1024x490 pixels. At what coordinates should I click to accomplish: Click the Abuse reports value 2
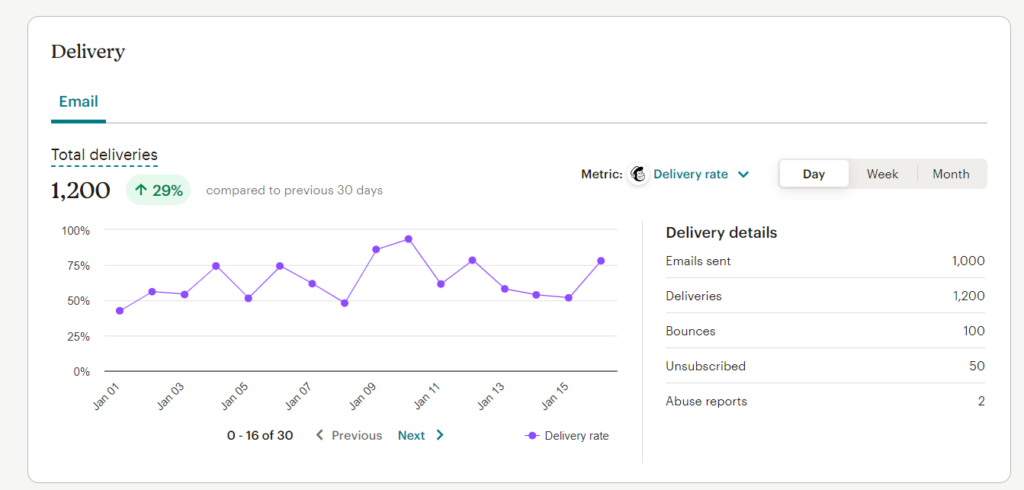pyautogui.click(x=981, y=401)
